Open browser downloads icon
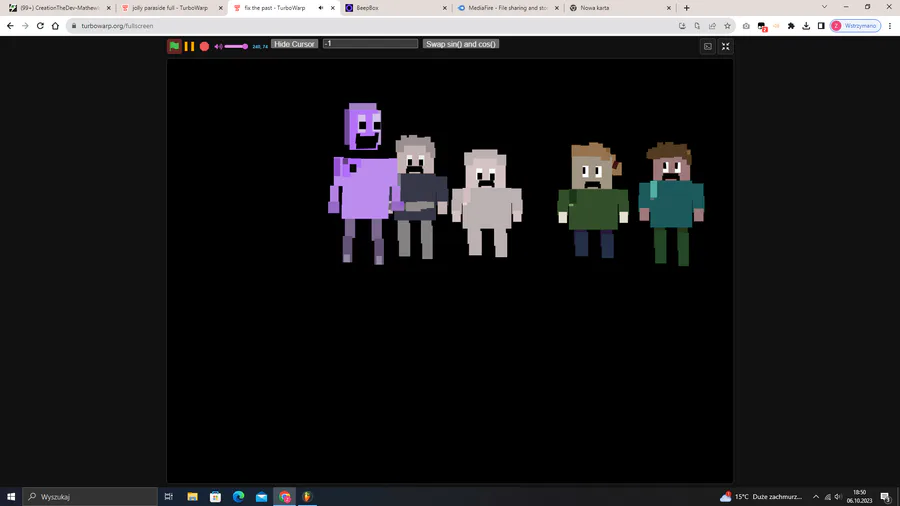The width and height of the screenshot is (900, 506). tap(806, 26)
